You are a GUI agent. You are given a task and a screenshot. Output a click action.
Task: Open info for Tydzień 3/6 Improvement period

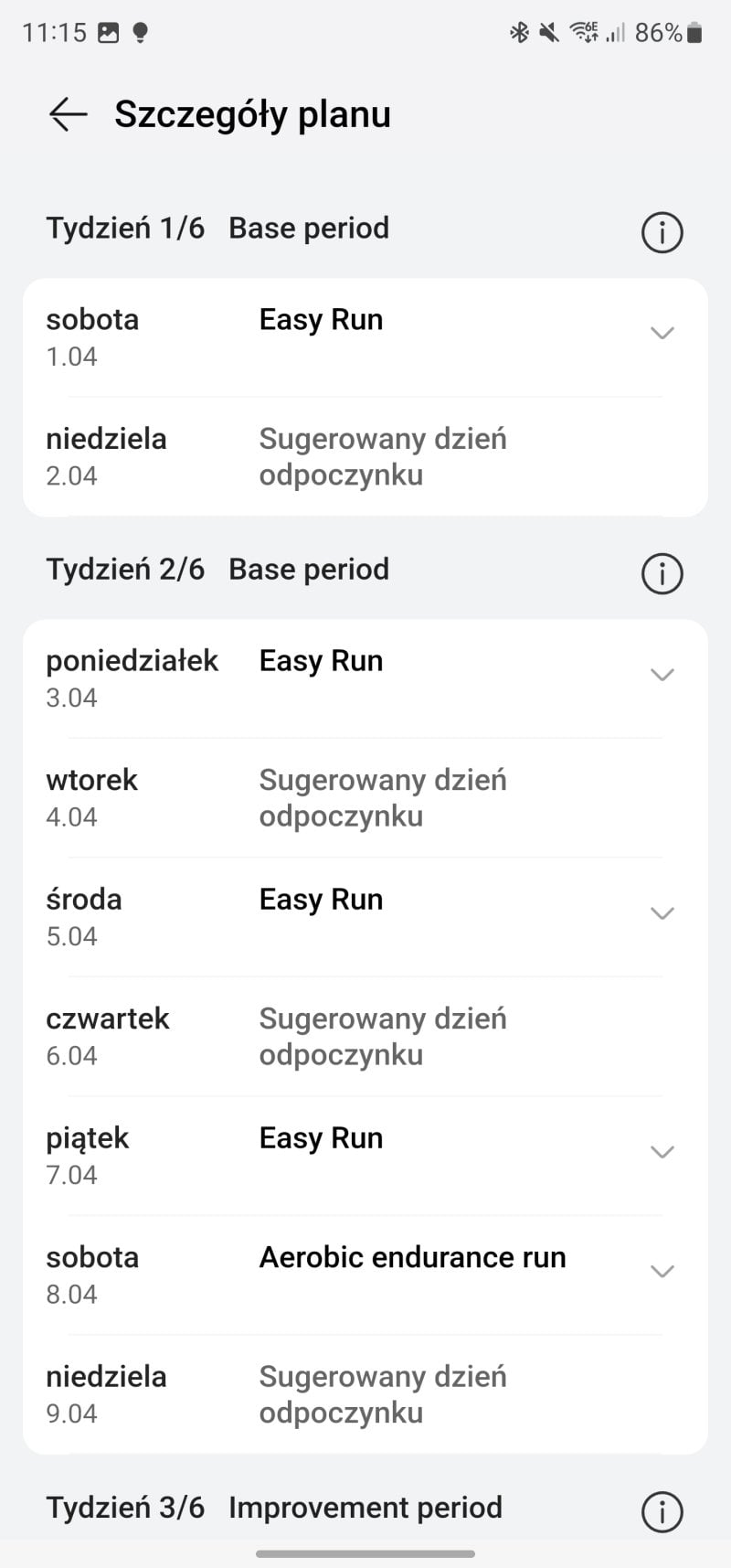click(x=662, y=1511)
